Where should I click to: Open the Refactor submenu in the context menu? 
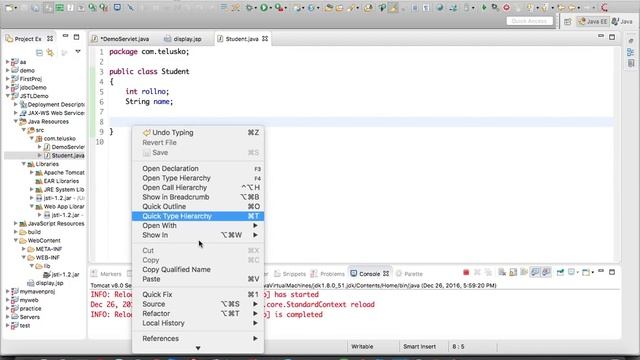[198, 313]
